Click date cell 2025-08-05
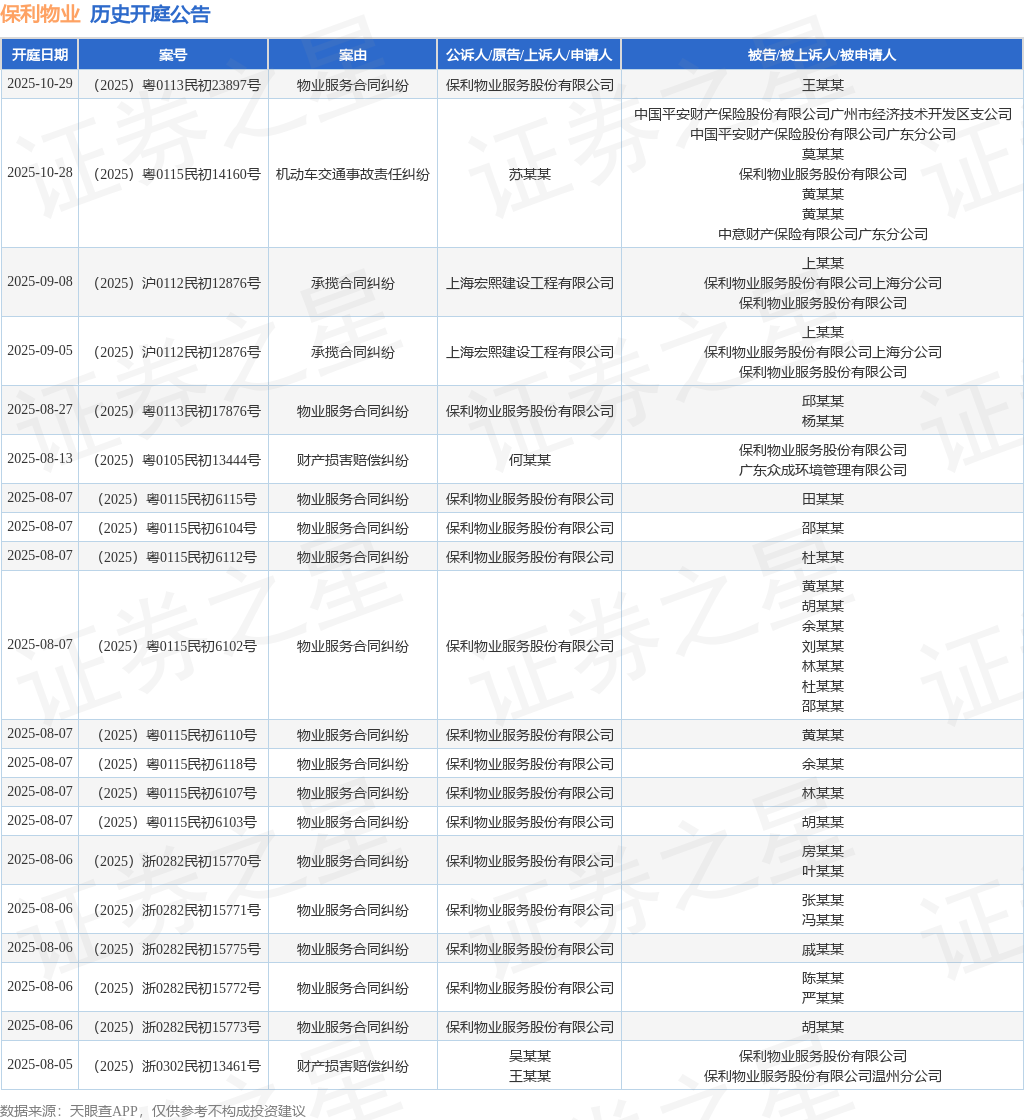1024x1120 pixels. coord(40,1065)
